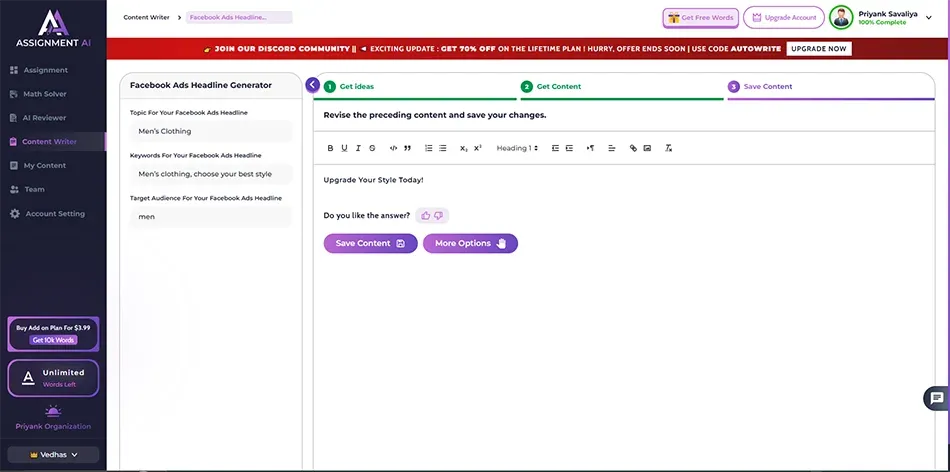Expand the Vedhas selector in the sidebar
This screenshot has width=950, height=472.
coord(53,454)
